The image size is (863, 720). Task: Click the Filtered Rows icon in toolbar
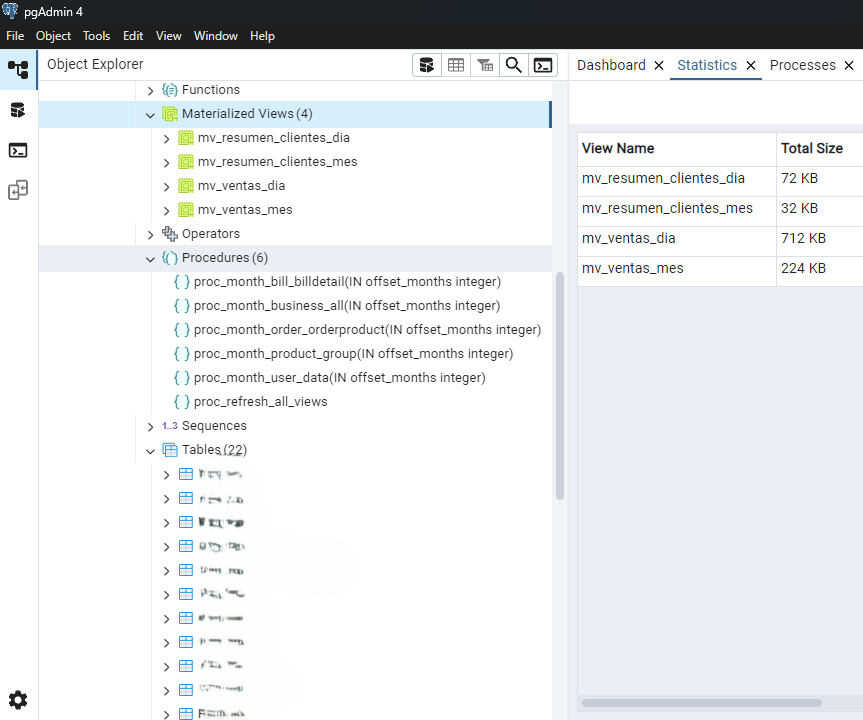coord(485,65)
